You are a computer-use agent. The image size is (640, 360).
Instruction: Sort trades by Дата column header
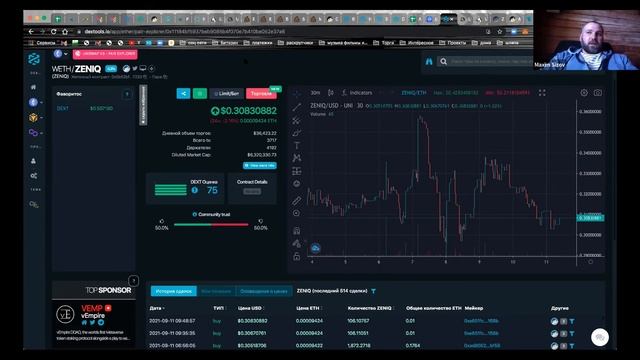pos(157,308)
